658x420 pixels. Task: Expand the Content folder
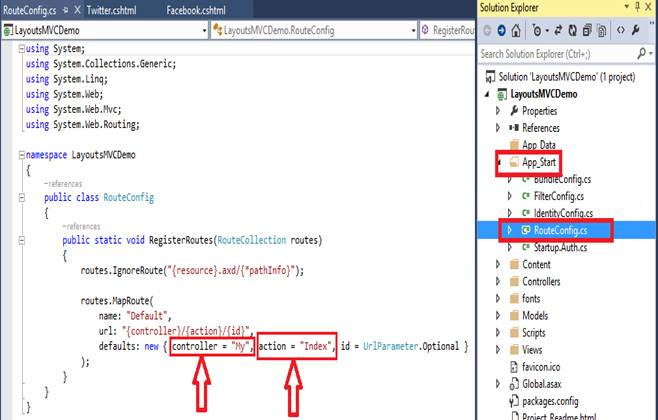pyautogui.click(x=498, y=264)
